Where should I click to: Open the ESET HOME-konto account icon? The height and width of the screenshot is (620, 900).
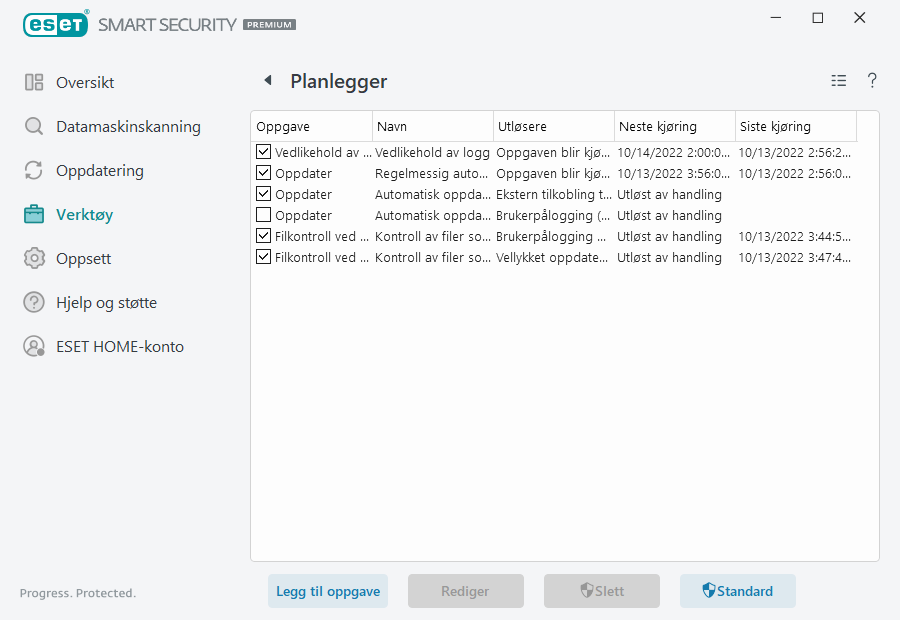pyautogui.click(x=34, y=346)
